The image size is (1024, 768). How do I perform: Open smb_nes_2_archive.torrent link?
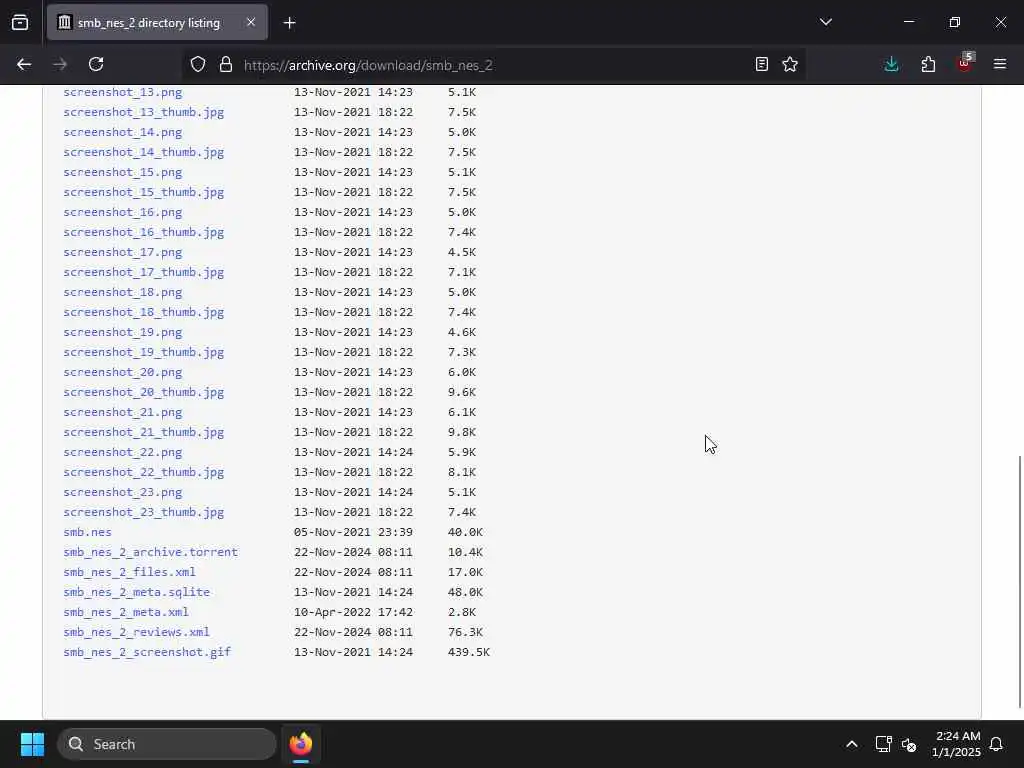point(150,552)
